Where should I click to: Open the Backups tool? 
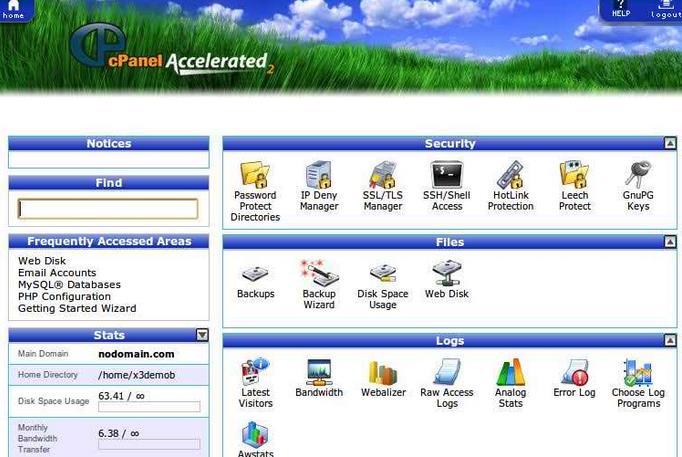(255, 280)
